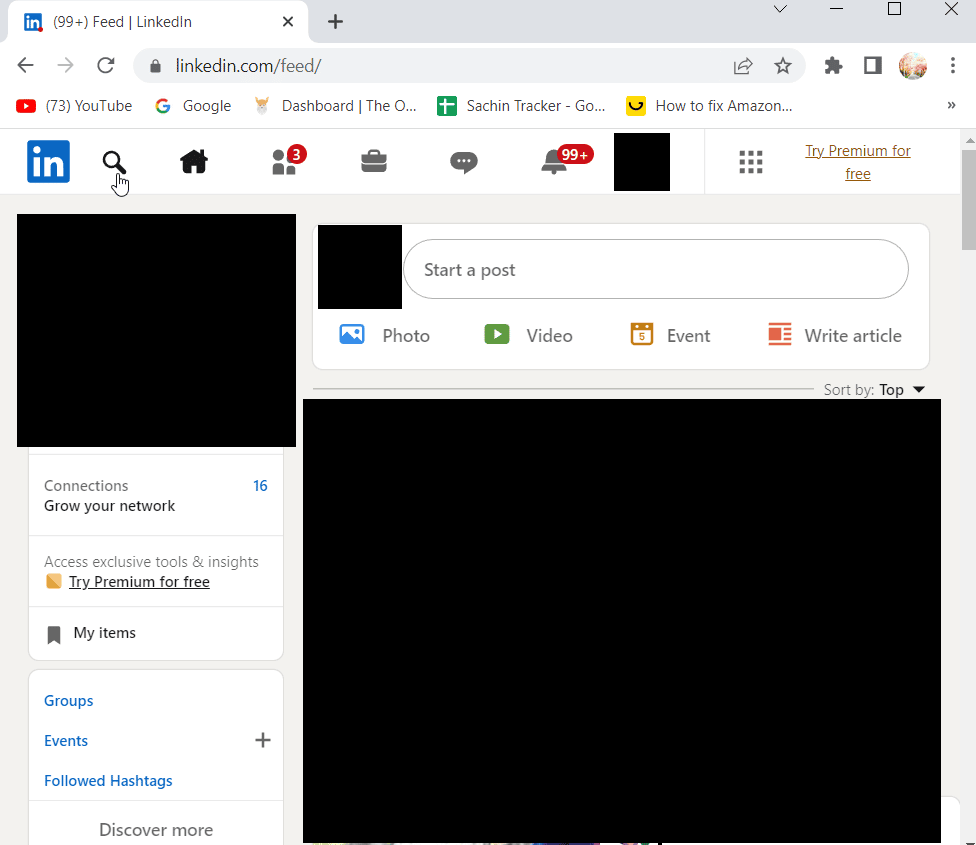Close the LinkedIn Feed tab
The image size is (976, 845).
point(288,22)
